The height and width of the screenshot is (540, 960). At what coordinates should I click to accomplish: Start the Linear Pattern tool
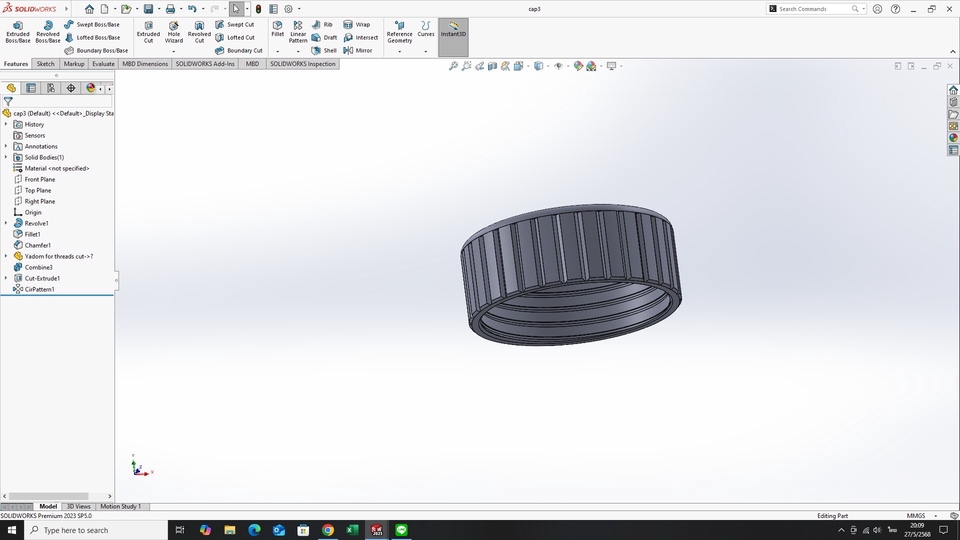click(x=298, y=32)
